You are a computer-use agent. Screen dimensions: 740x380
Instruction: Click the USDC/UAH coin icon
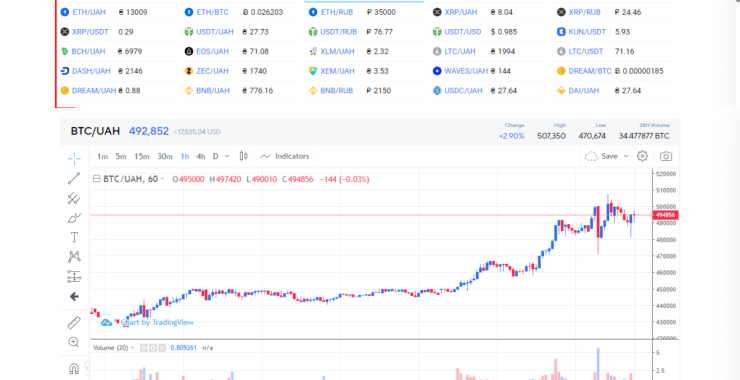[437, 91]
